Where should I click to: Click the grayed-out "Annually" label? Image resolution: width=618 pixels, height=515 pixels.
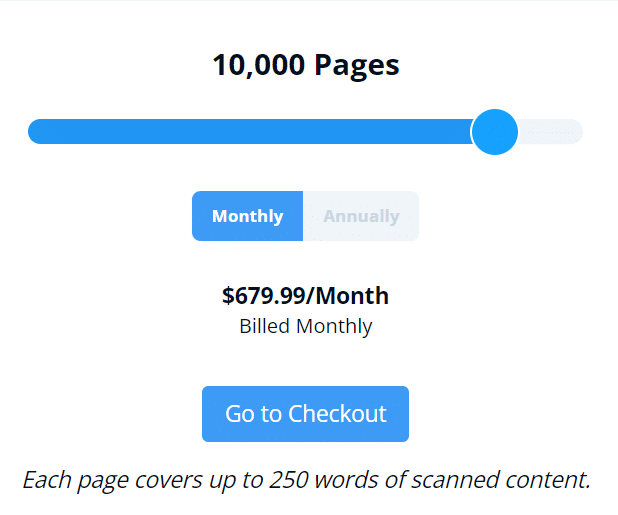click(x=361, y=216)
